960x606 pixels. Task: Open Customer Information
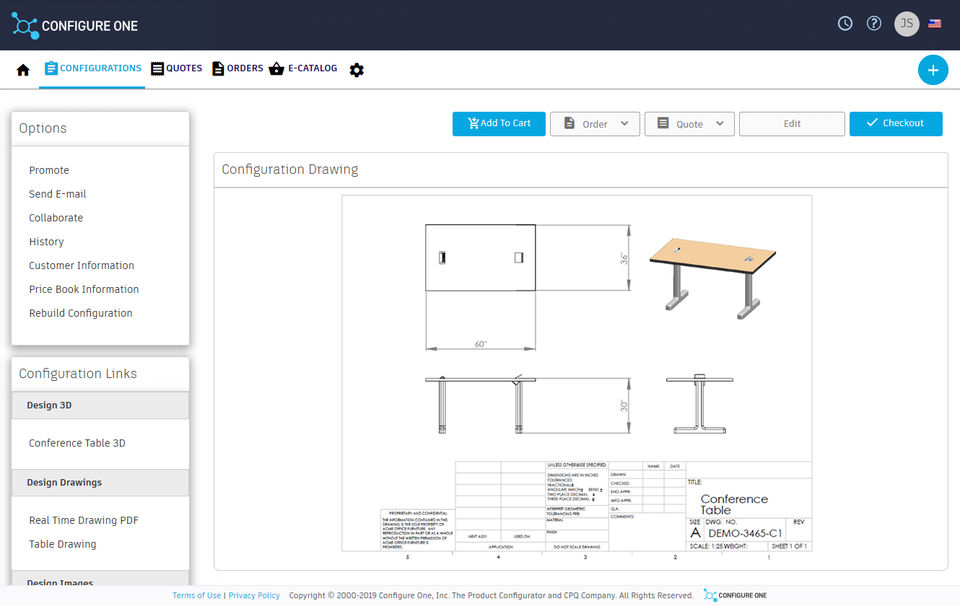(x=81, y=266)
